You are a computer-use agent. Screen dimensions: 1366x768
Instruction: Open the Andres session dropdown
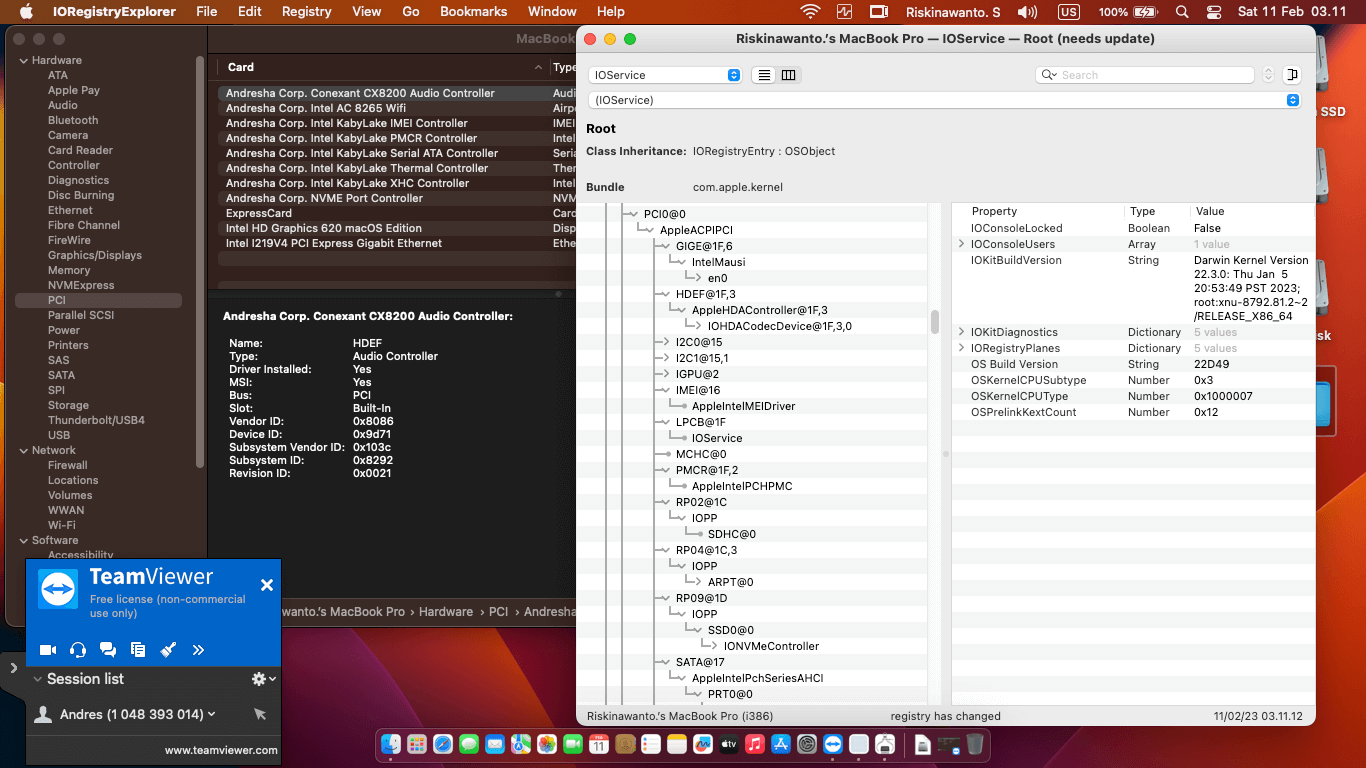[x=211, y=714]
